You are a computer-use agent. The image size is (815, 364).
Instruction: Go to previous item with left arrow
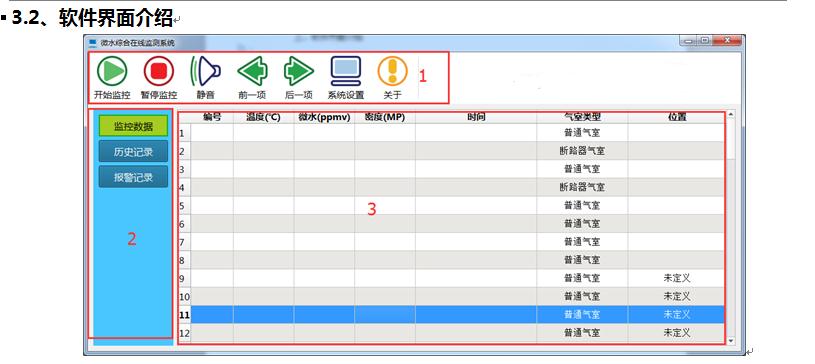point(252,71)
